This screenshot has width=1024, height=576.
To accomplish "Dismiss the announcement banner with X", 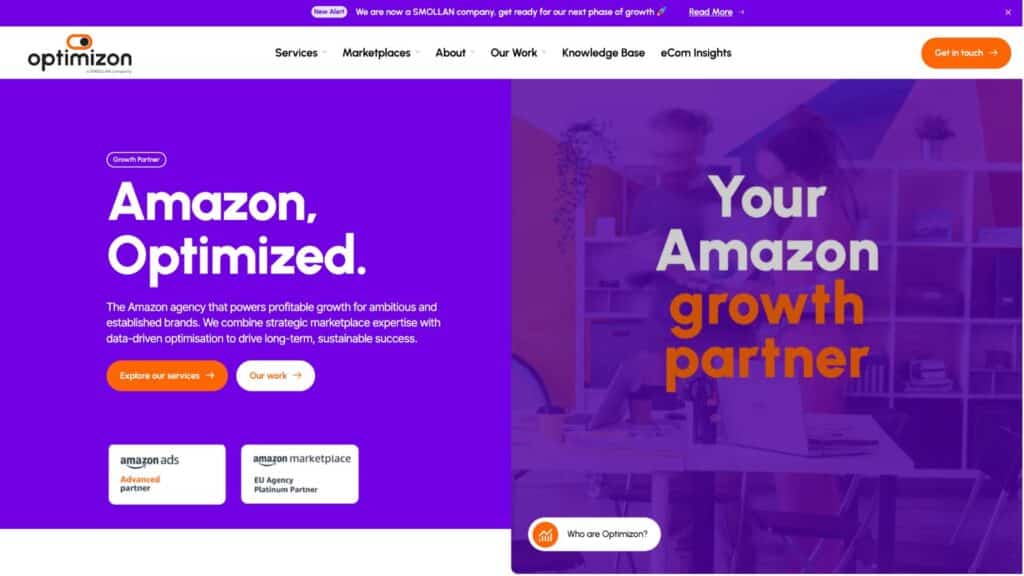I will click(1008, 12).
